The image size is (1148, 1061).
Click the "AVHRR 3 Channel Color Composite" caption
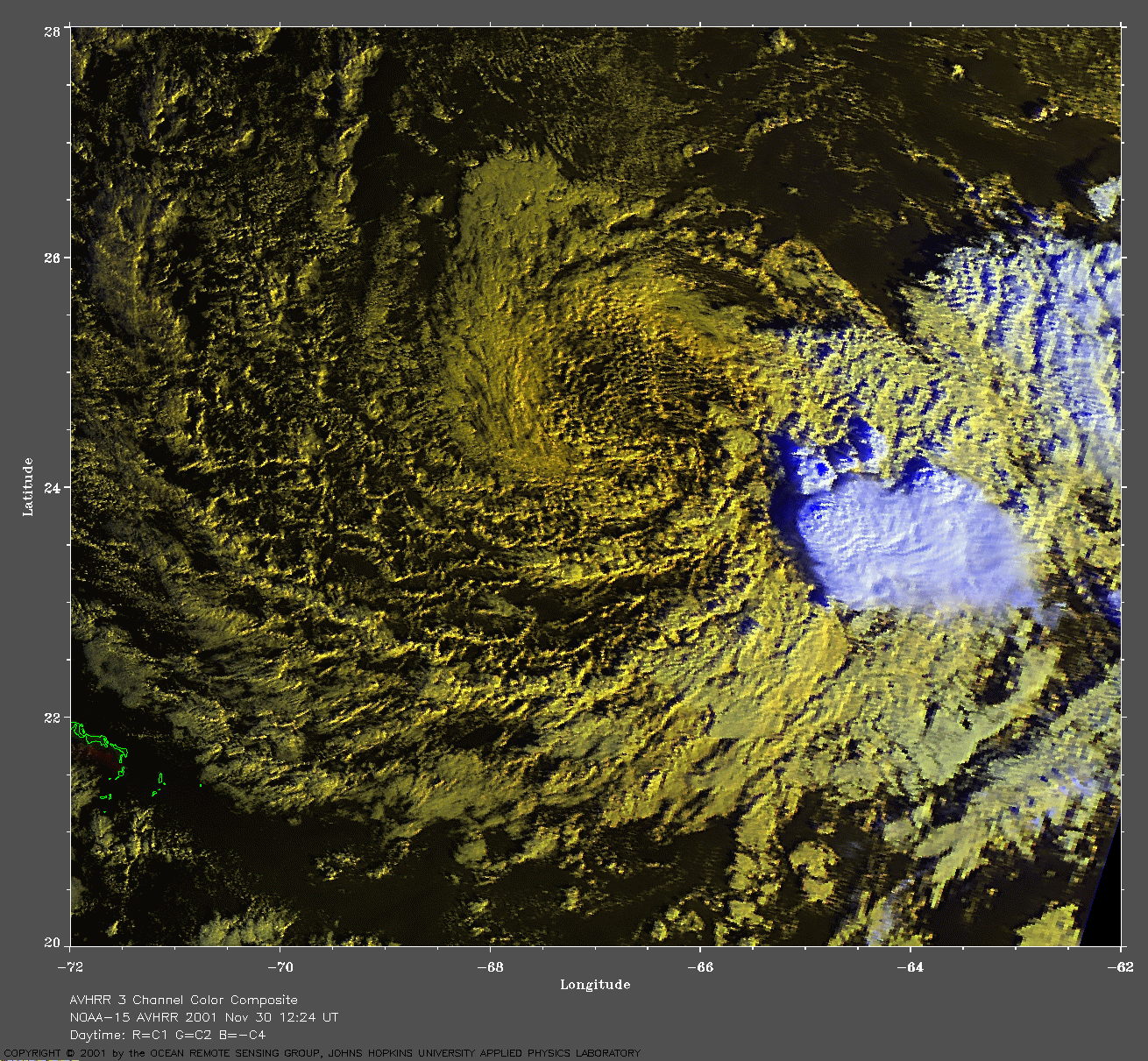click(x=184, y=1000)
